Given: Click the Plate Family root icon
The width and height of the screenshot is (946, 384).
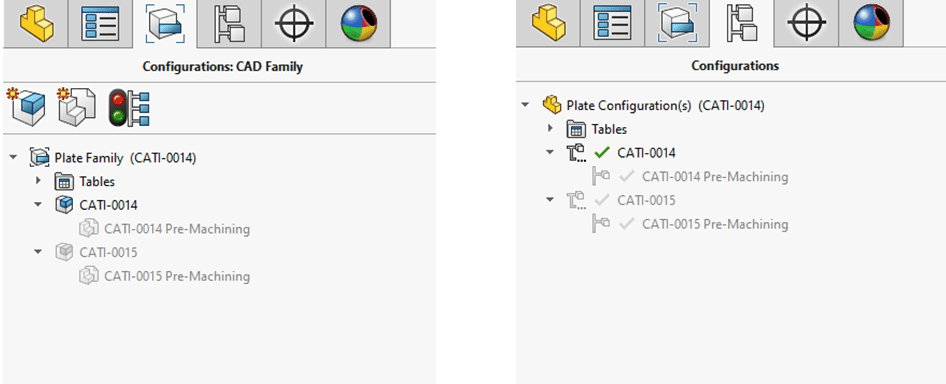Looking at the screenshot, I should 39,158.
